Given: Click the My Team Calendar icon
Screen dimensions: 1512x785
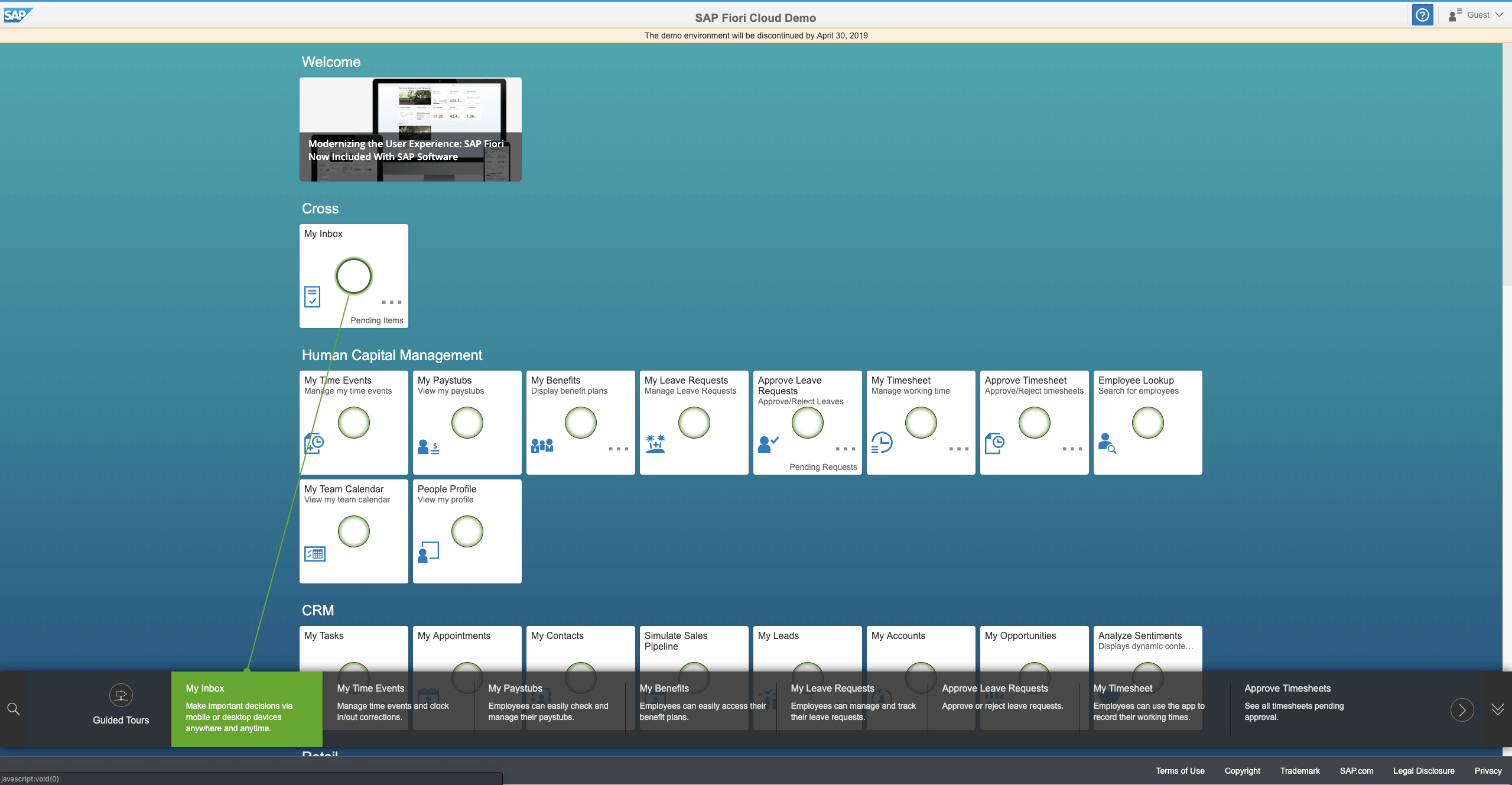Looking at the screenshot, I should point(315,554).
